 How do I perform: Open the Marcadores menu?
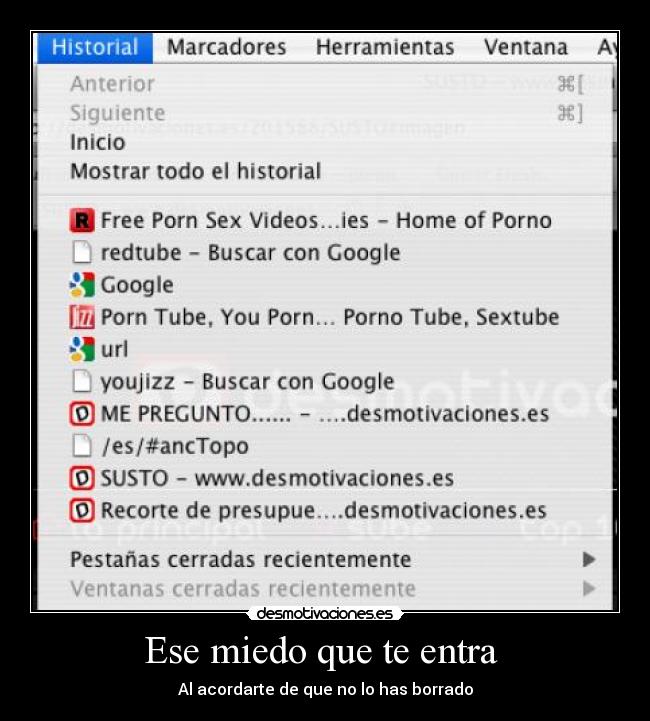point(227,47)
